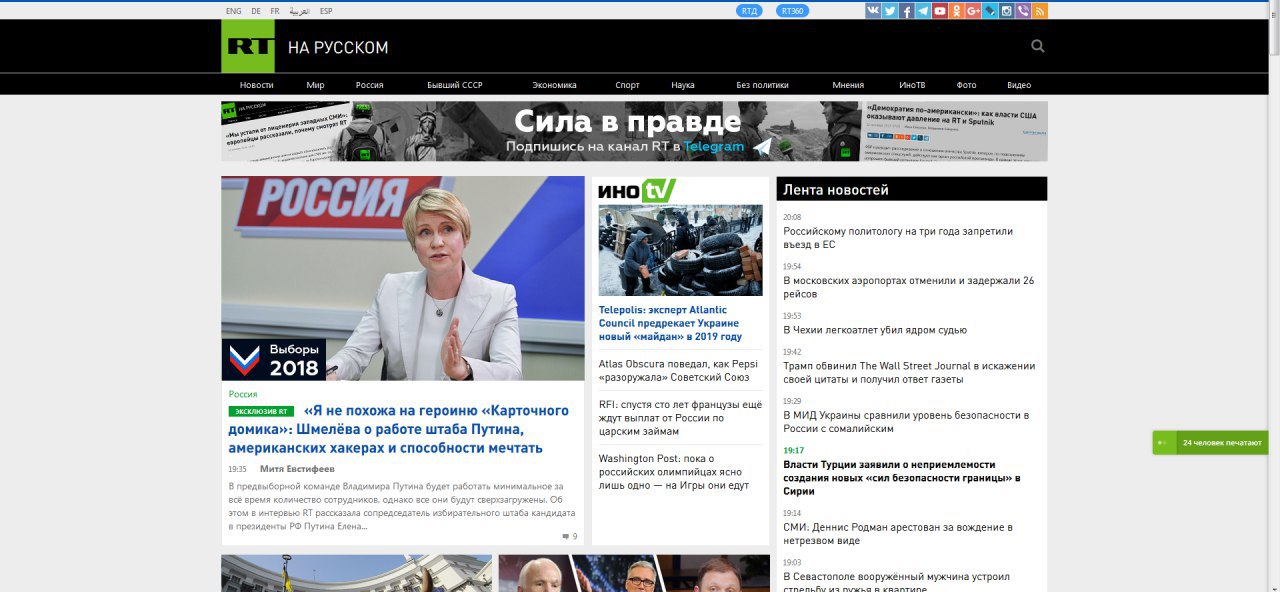Open the Фото menu item
Image resolution: width=1280 pixels, height=592 pixels.
(x=966, y=85)
